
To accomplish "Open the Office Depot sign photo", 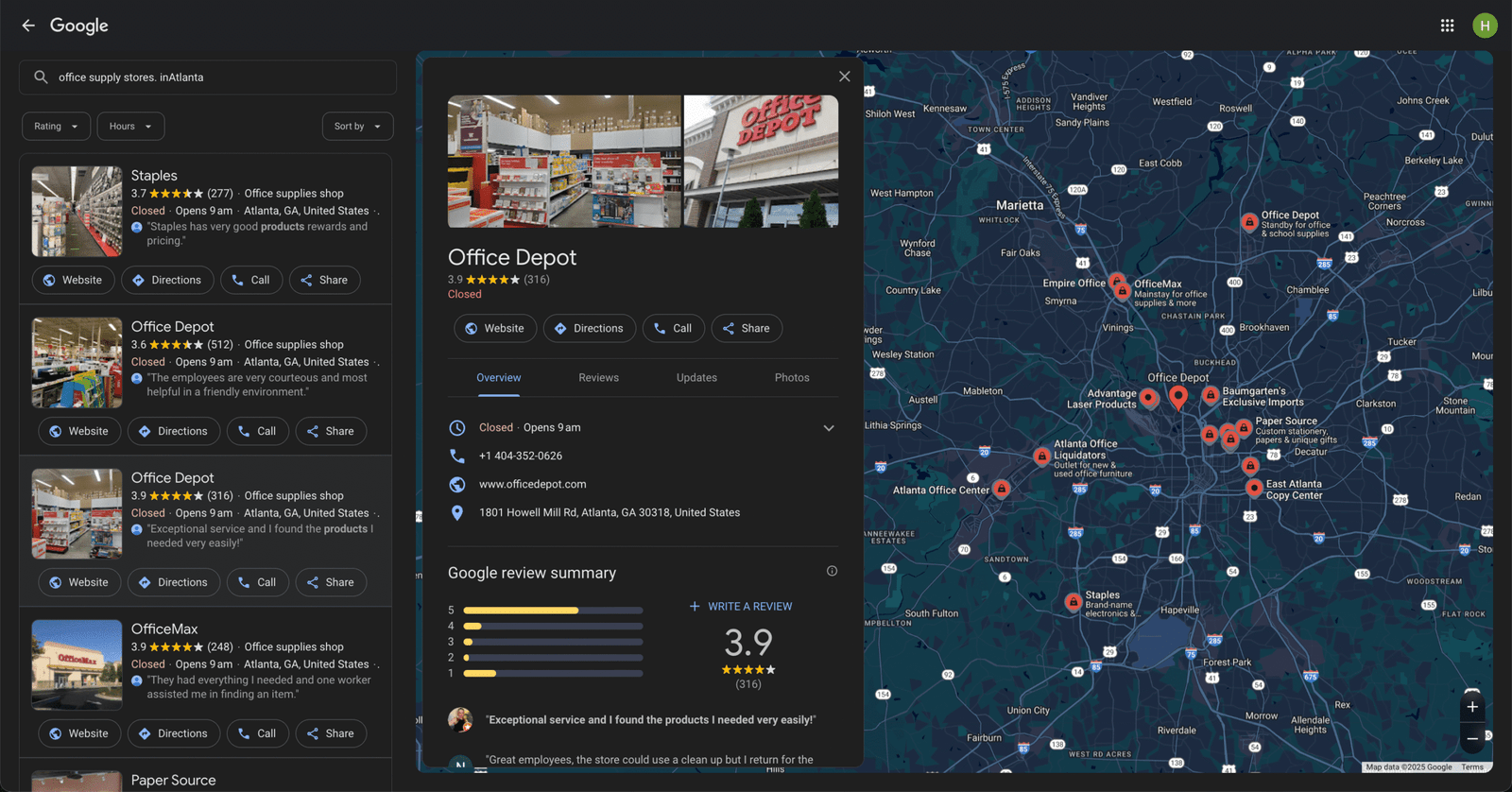I will [762, 162].
